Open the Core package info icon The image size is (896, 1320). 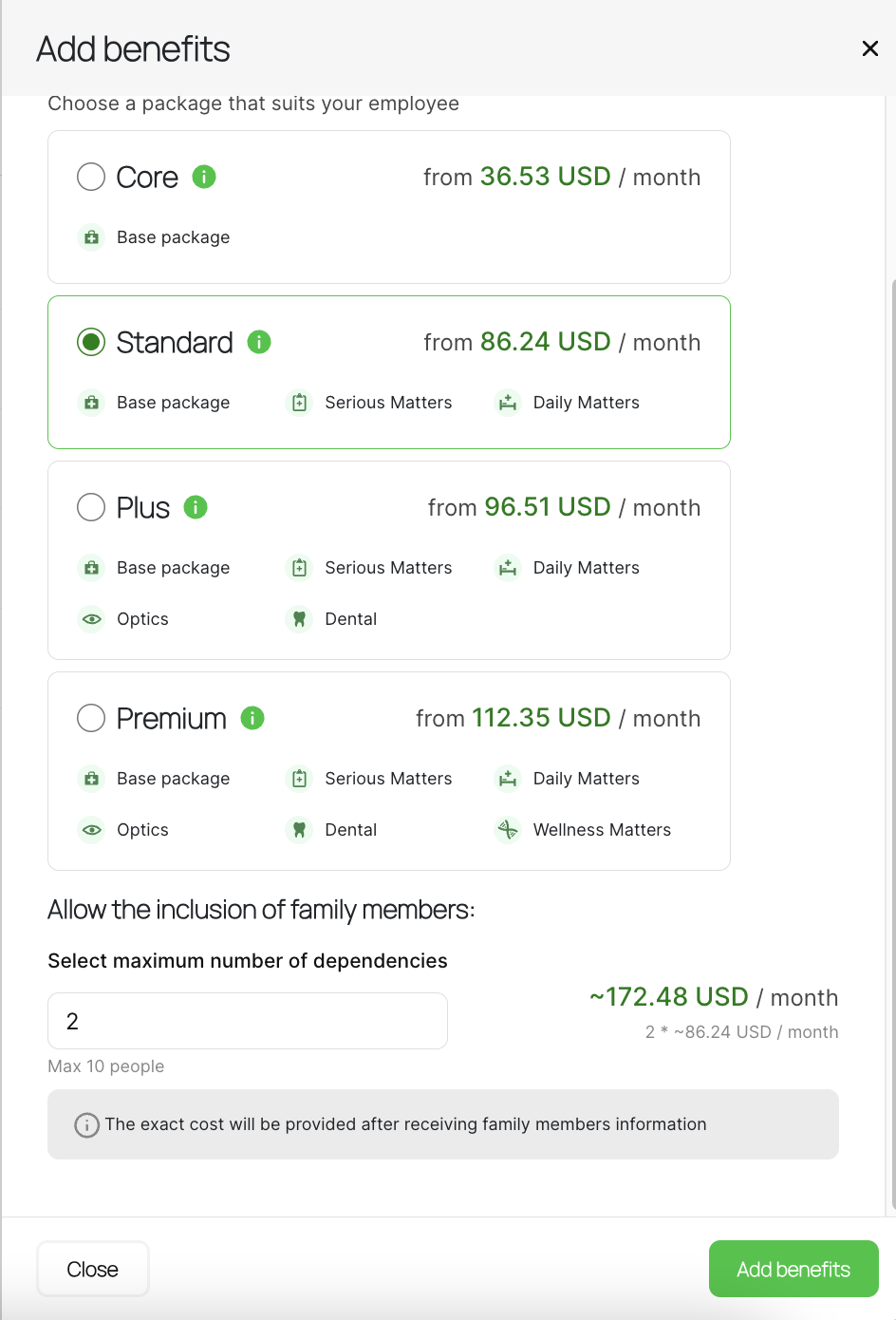point(204,177)
